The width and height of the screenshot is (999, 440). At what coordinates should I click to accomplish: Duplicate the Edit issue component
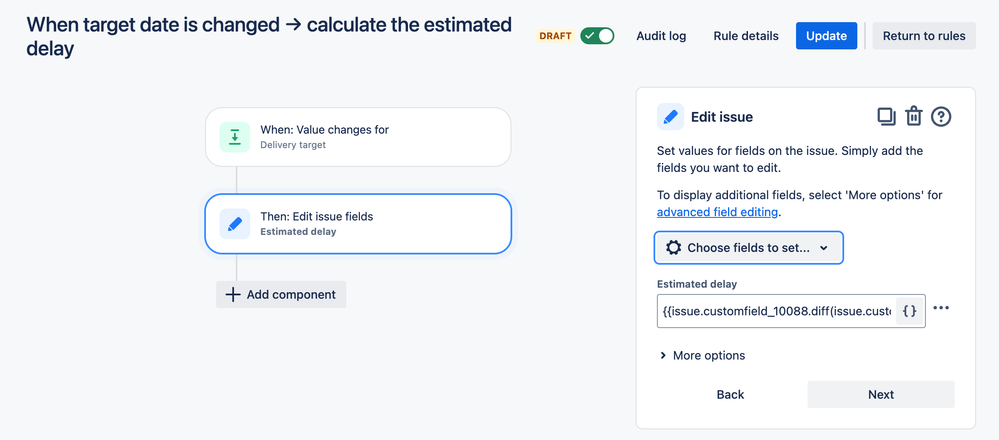[886, 117]
